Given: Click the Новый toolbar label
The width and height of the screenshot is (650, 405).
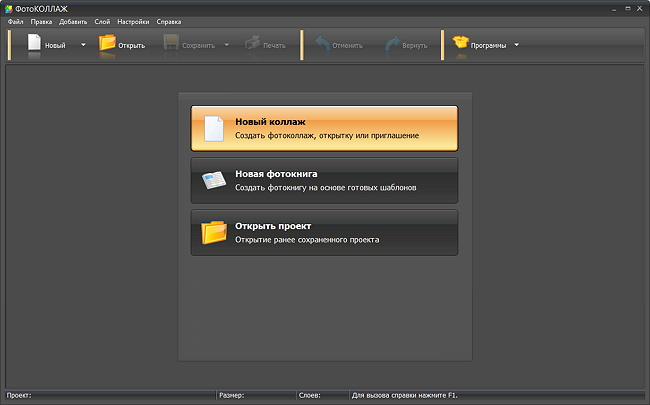Looking at the screenshot, I should 55,46.
